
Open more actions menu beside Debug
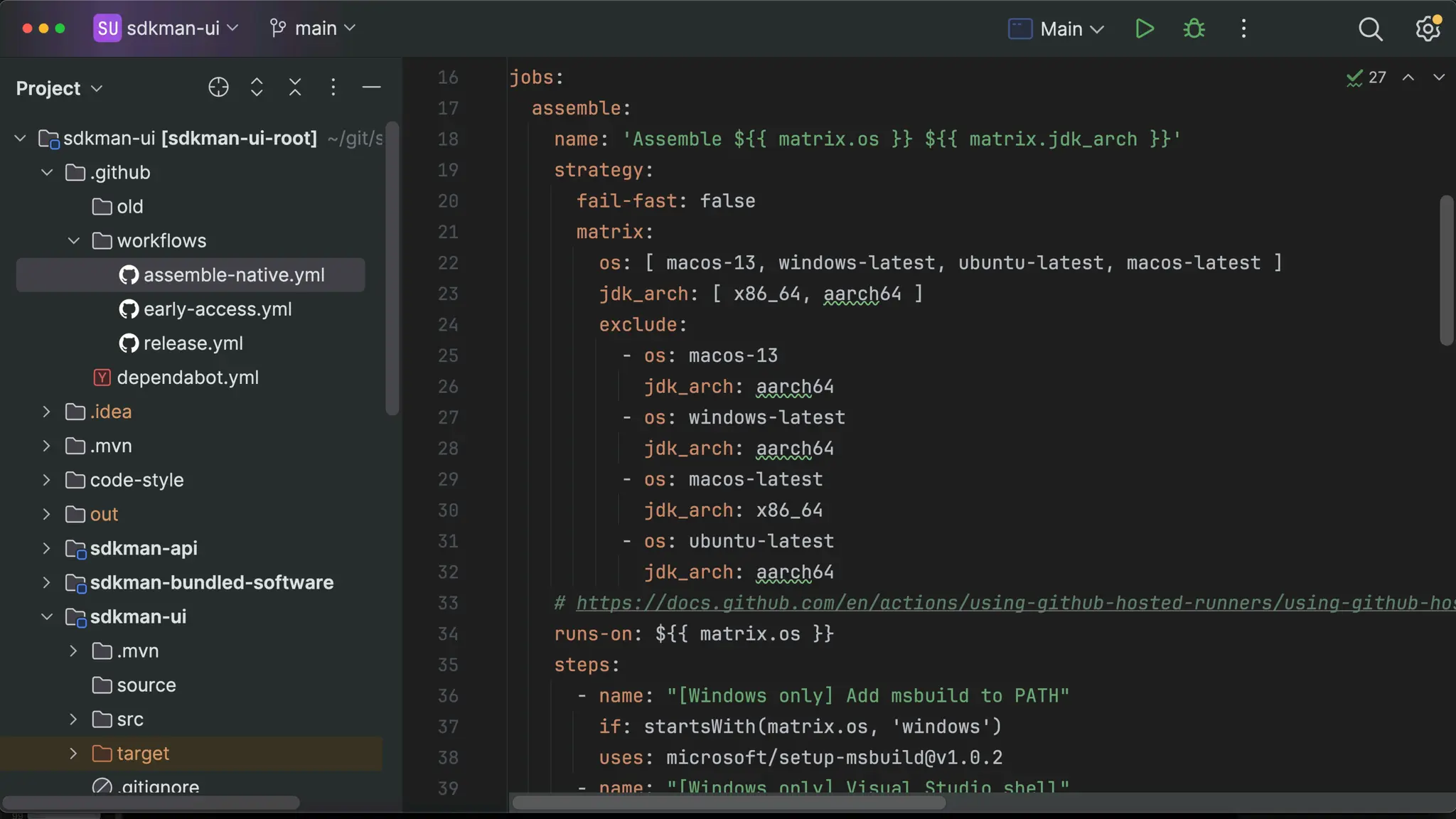click(1243, 28)
